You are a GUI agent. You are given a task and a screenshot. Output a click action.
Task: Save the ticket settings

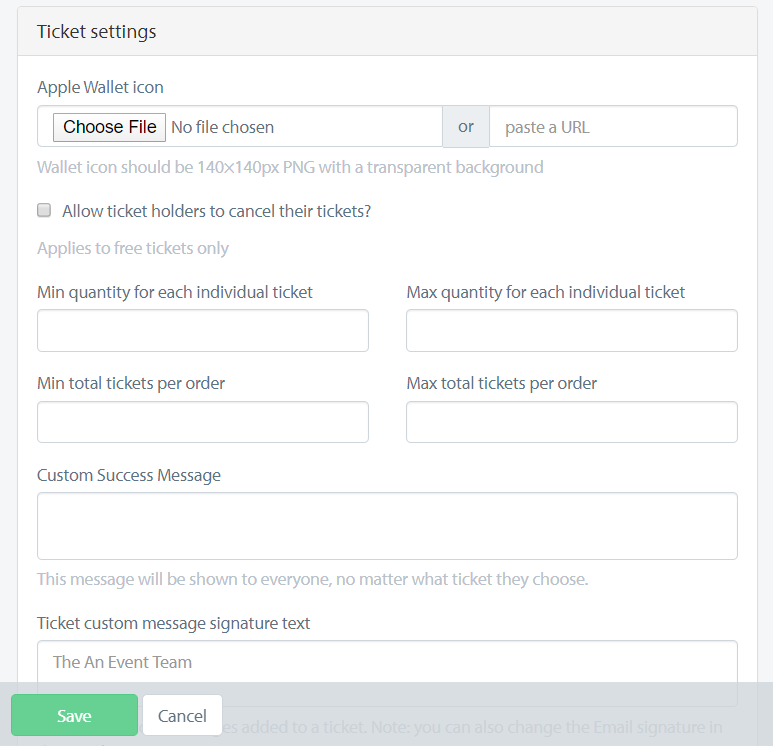(74, 715)
